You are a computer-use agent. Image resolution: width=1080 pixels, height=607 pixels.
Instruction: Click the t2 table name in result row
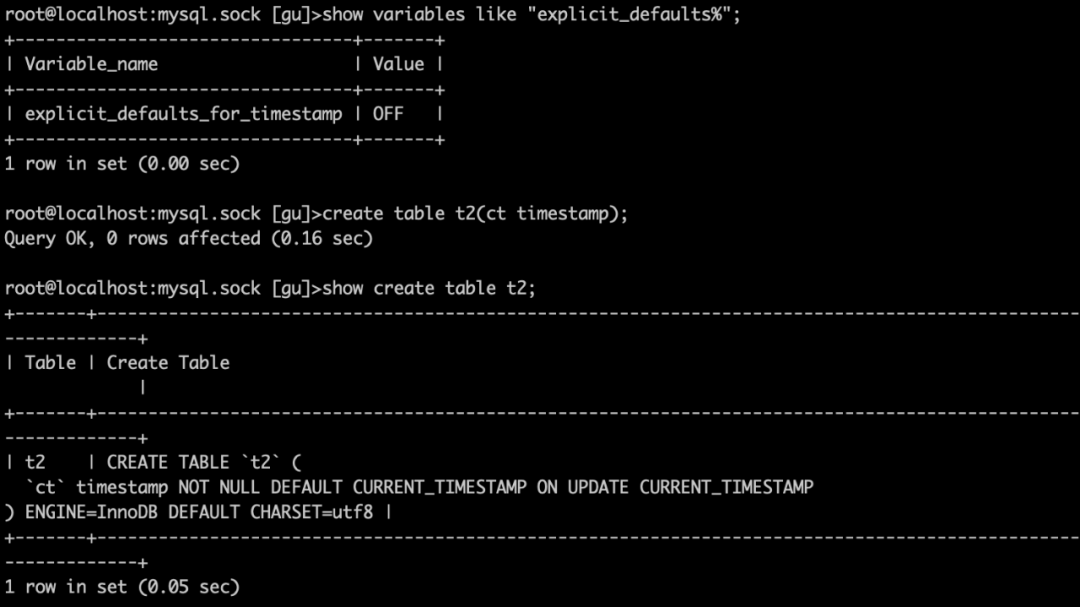click(35, 462)
